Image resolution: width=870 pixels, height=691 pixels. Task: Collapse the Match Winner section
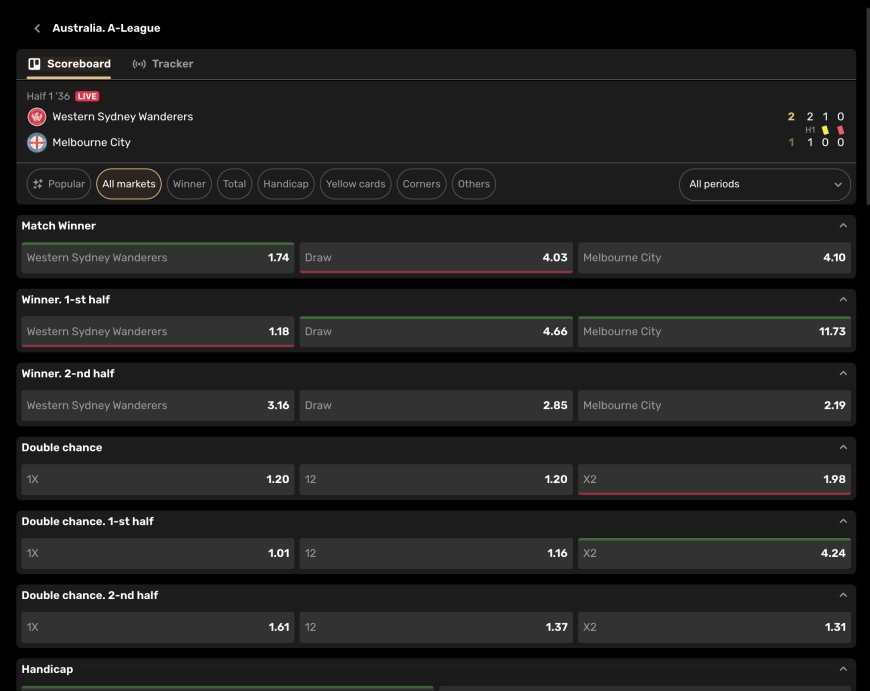coord(843,225)
